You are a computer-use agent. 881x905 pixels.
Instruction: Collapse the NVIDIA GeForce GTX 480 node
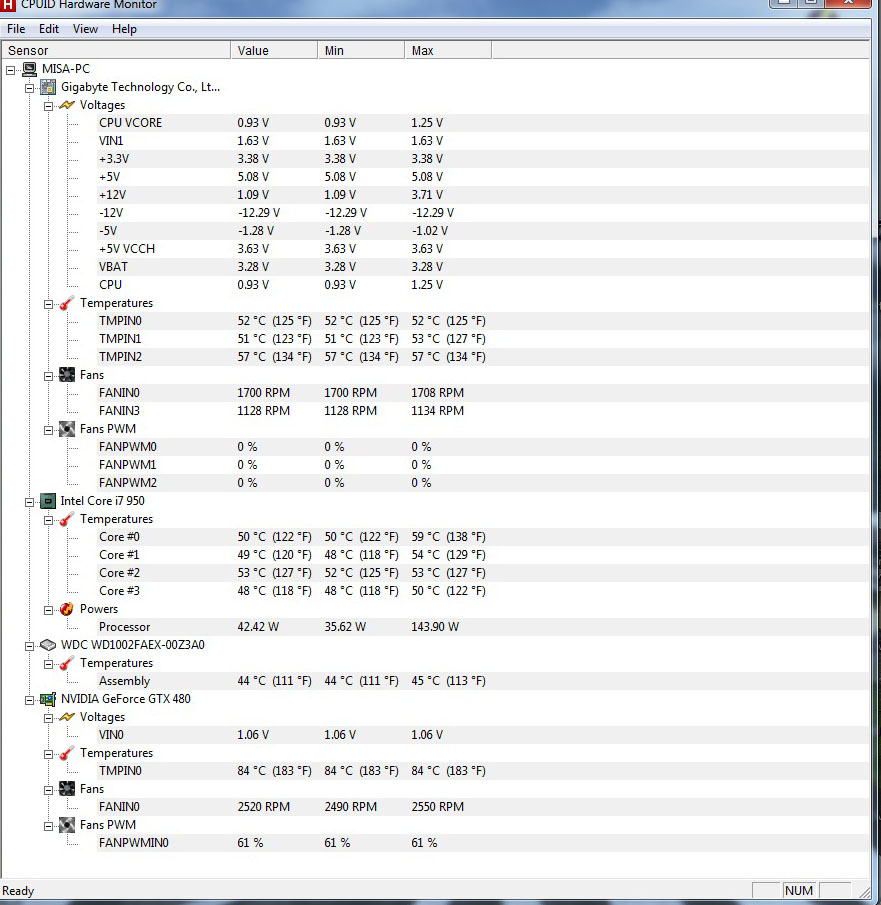click(29, 700)
